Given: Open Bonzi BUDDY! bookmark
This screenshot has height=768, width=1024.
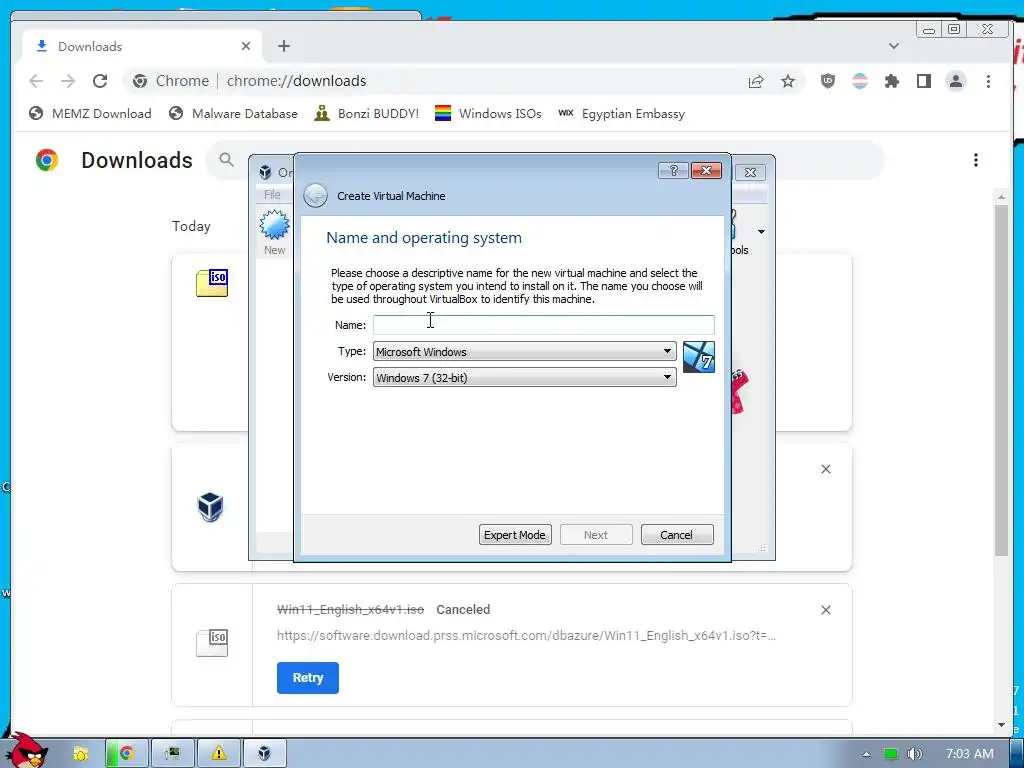Looking at the screenshot, I should coord(366,114).
